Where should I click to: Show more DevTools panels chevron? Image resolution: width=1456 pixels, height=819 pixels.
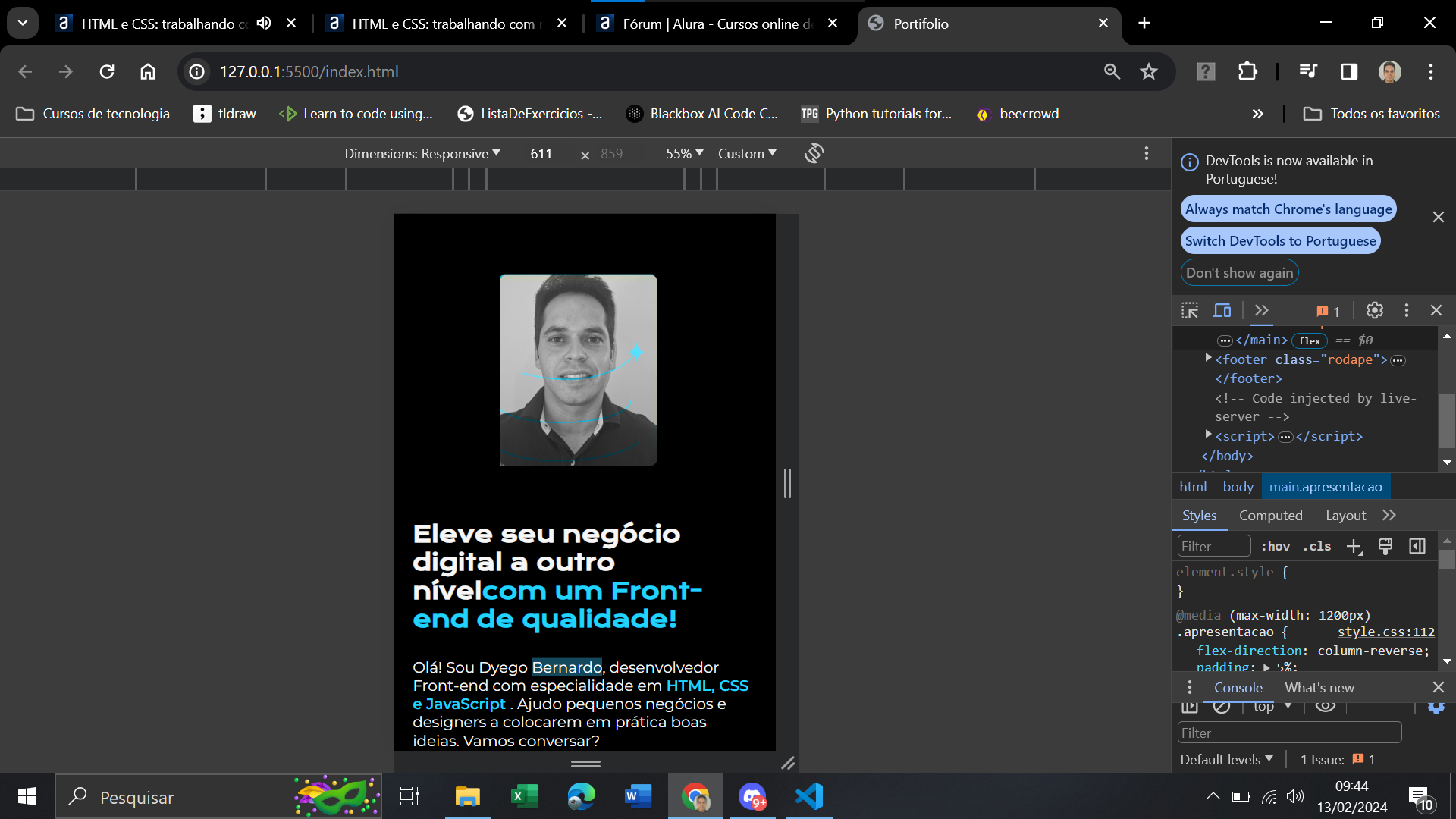point(1261,311)
